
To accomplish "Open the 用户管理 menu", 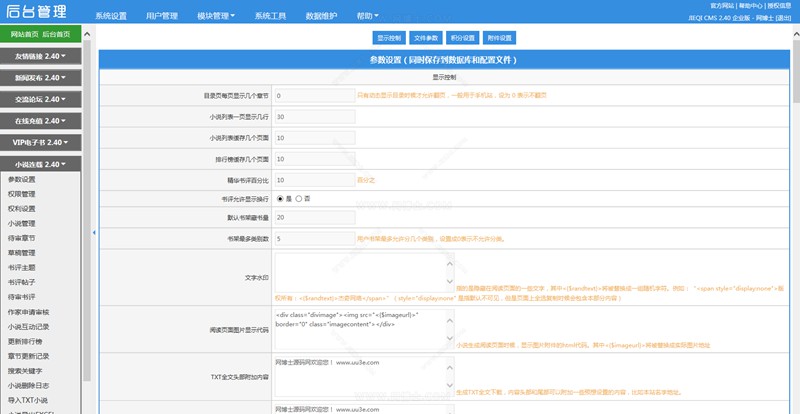I will pyautogui.click(x=162, y=16).
